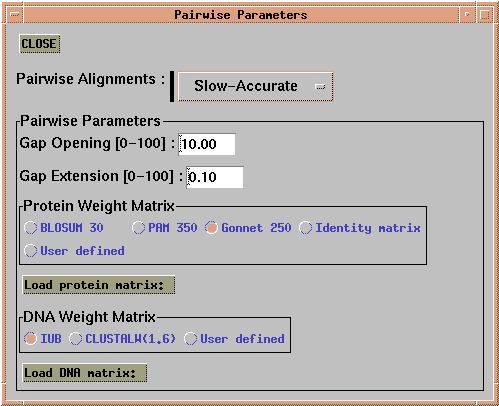Open the window menu icon in title bar
The width and height of the screenshot is (499, 406).
15,15
